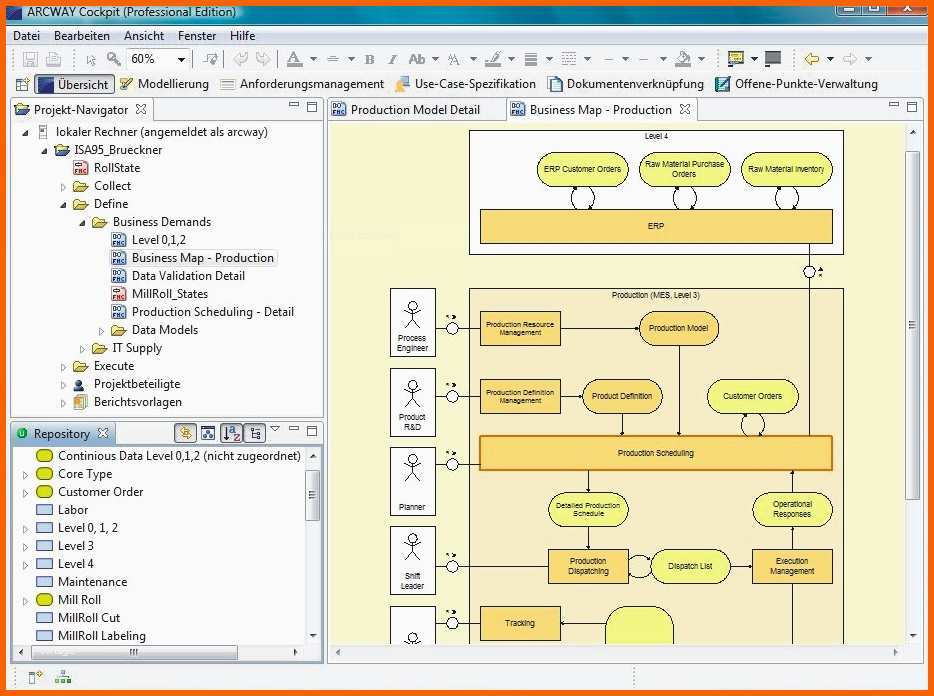The width and height of the screenshot is (934, 696).
Task: Click the green hierarchy icon in status bar
Action: point(63,678)
